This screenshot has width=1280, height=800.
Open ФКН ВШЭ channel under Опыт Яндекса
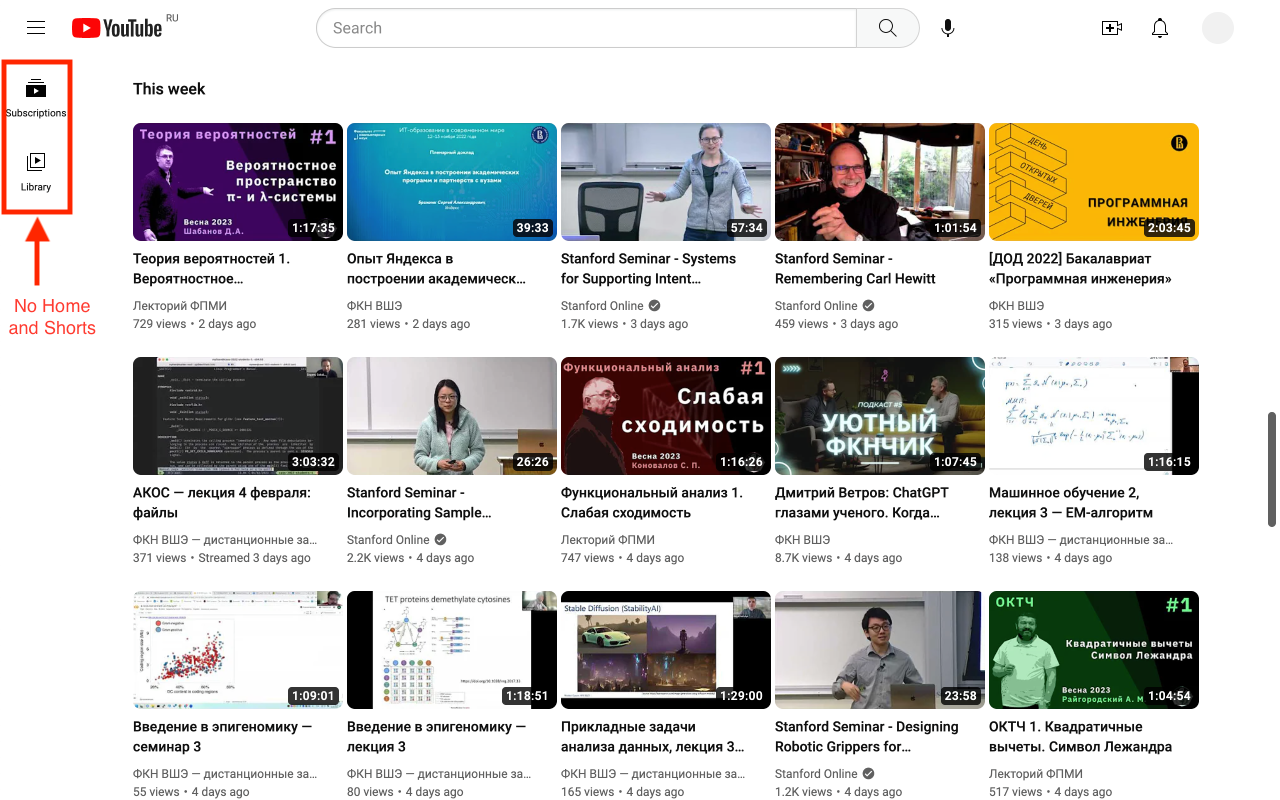pos(375,306)
